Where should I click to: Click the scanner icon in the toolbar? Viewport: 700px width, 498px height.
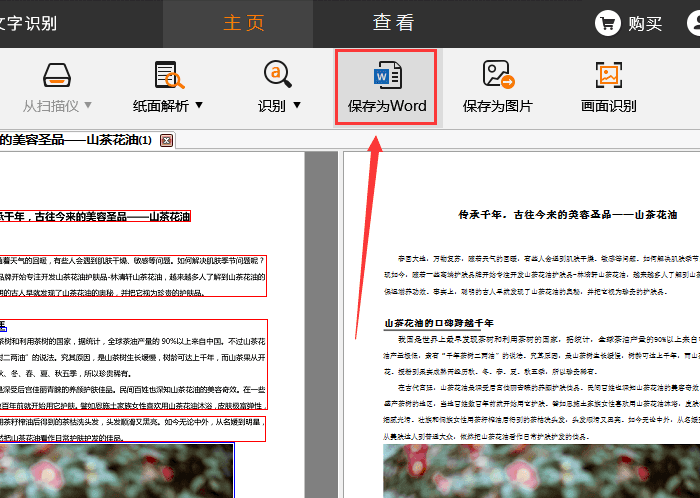point(57,75)
